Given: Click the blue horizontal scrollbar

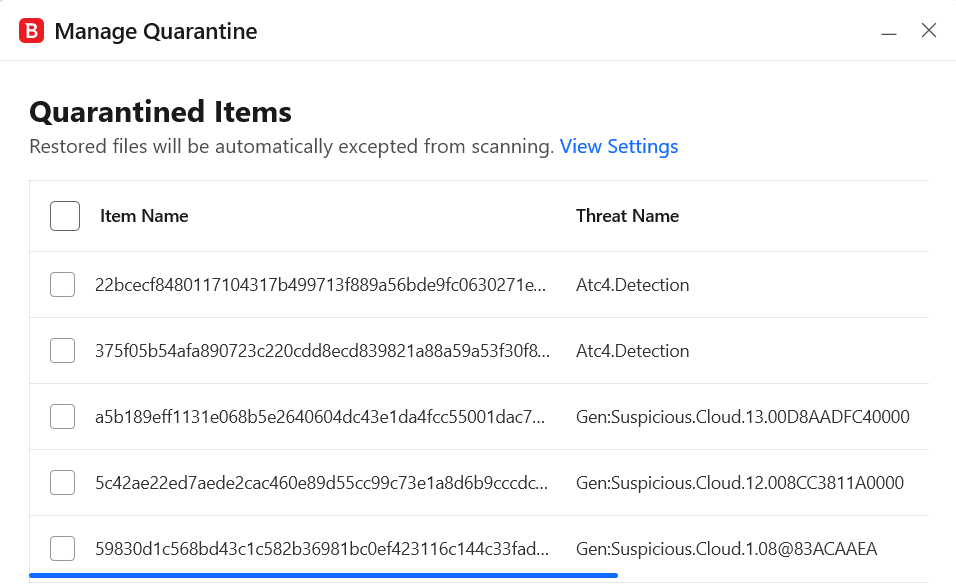Looking at the screenshot, I should pyautogui.click(x=323, y=575).
